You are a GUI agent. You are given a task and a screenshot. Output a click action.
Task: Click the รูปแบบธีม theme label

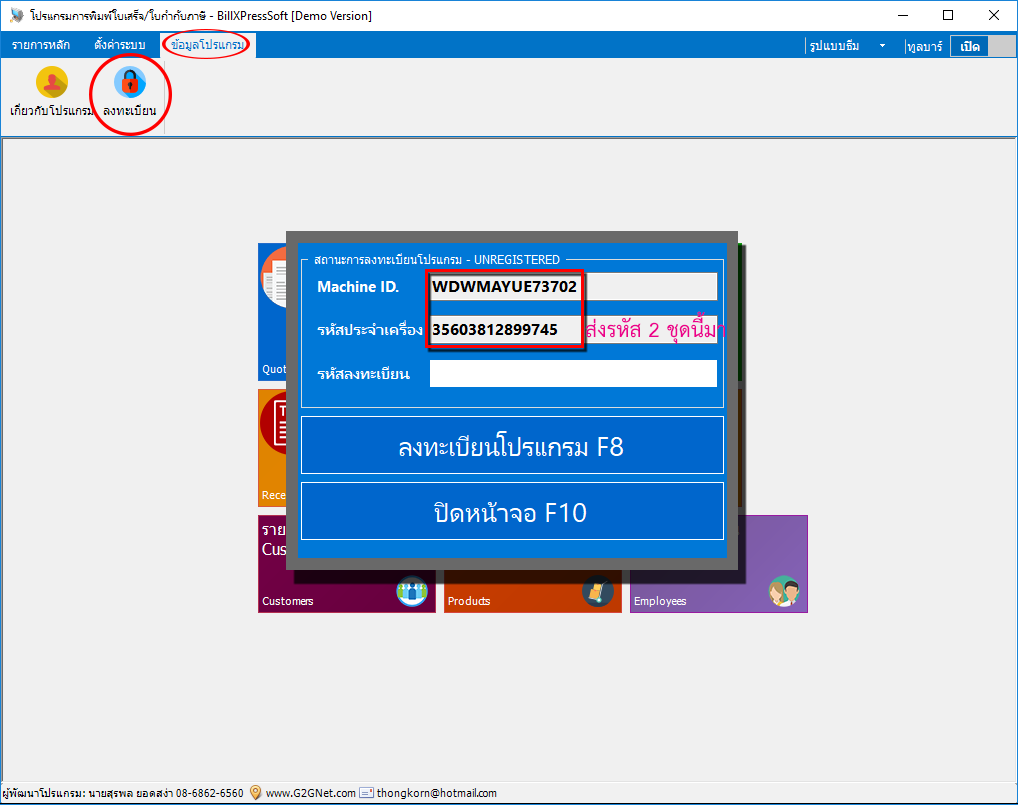click(834, 45)
